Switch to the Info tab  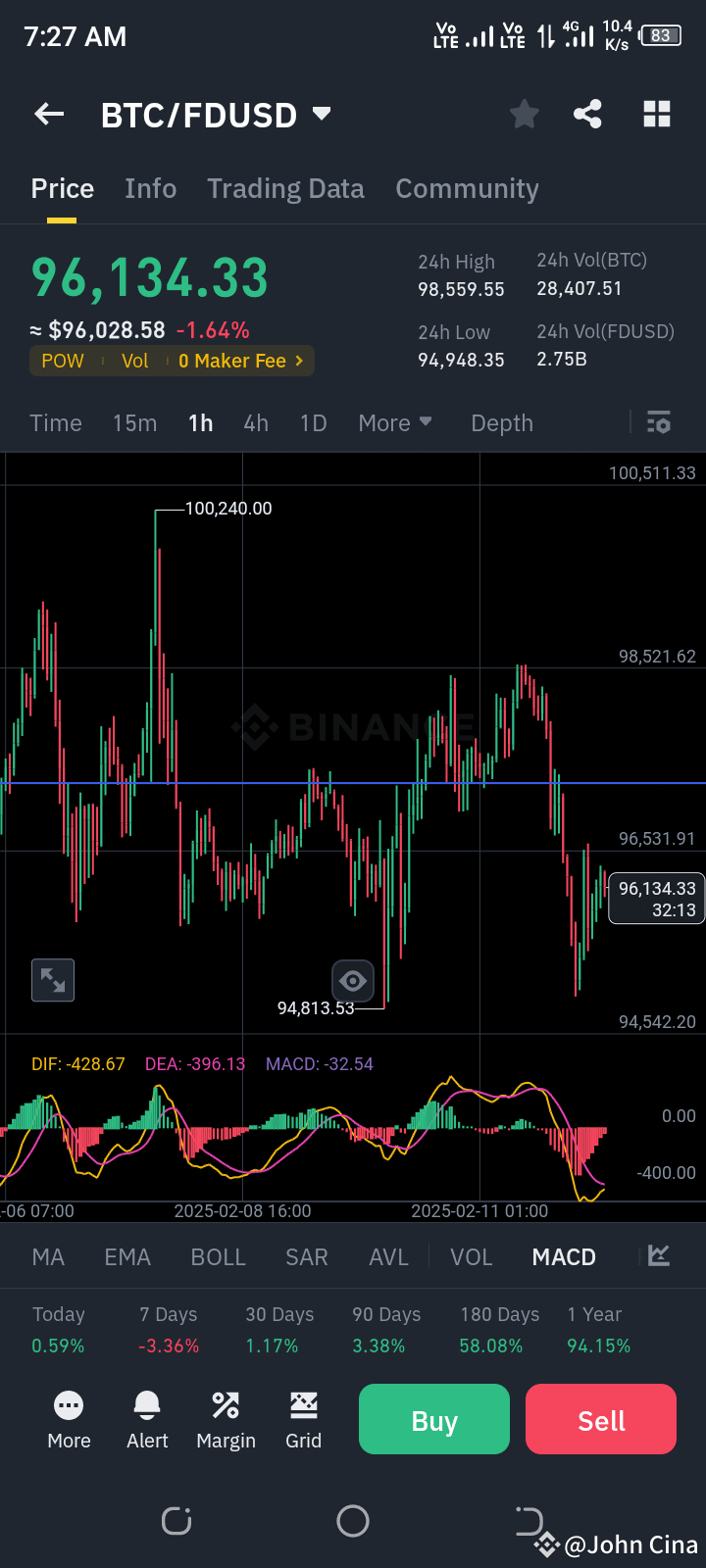tap(151, 188)
